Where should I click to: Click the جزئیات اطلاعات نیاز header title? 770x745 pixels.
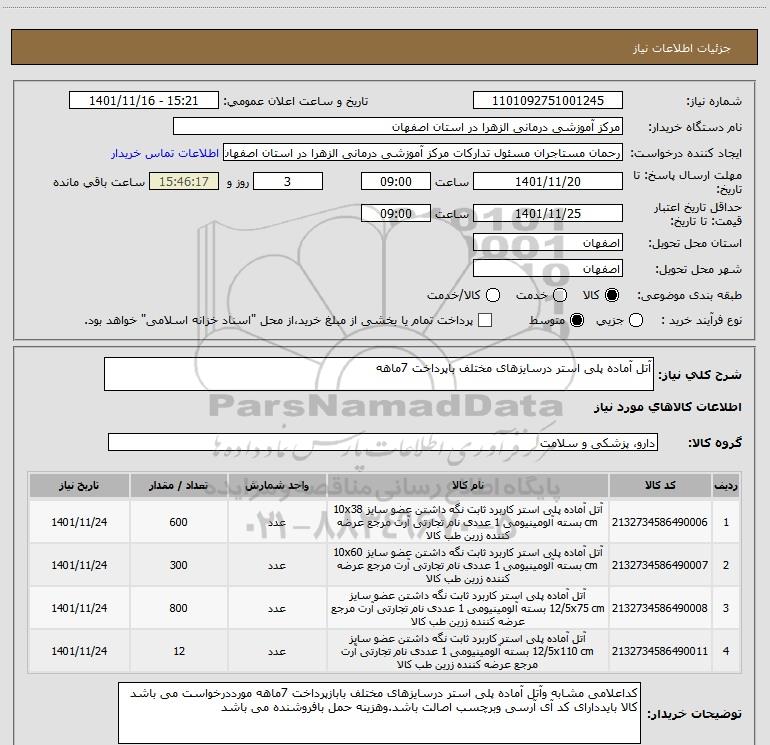pyautogui.click(x=682, y=48)
